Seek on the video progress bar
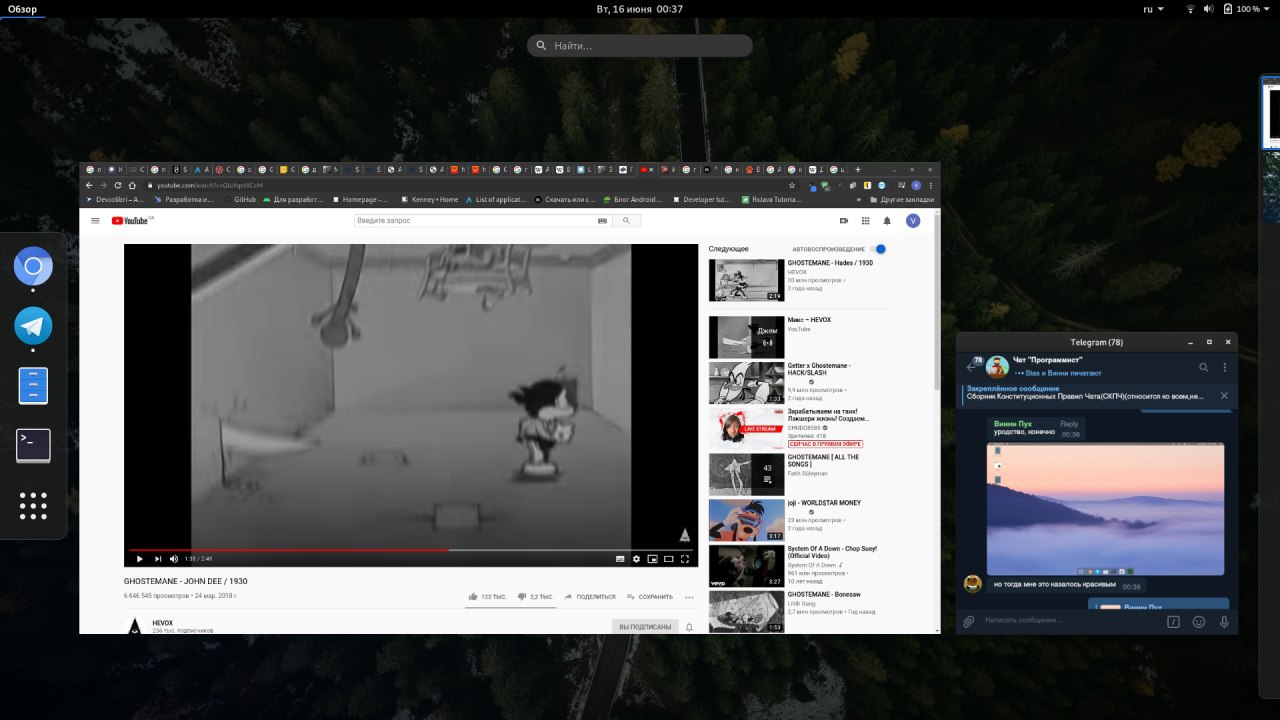 [410, 550]
